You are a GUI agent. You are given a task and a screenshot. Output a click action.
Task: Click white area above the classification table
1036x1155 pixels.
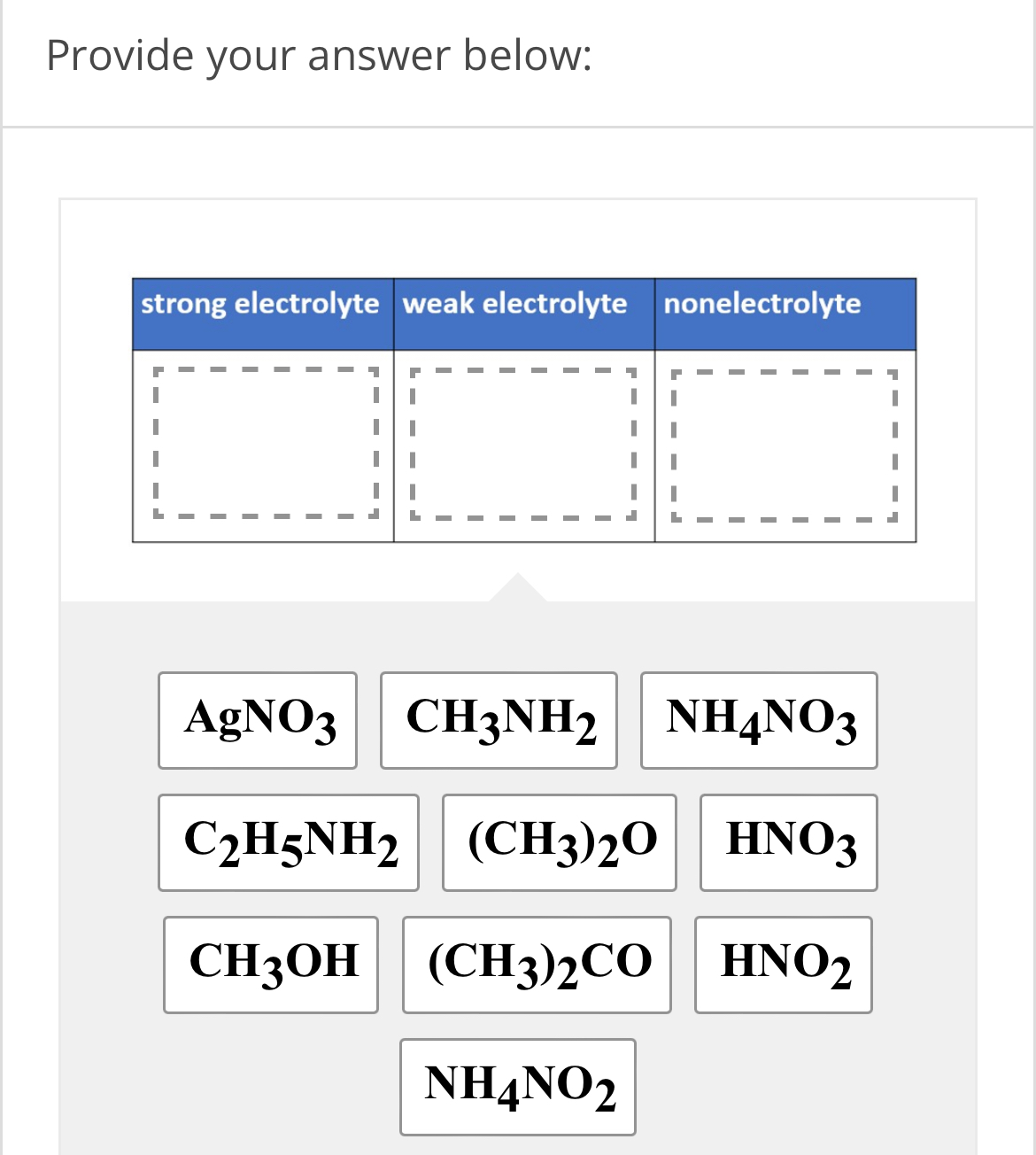[518, 239]
